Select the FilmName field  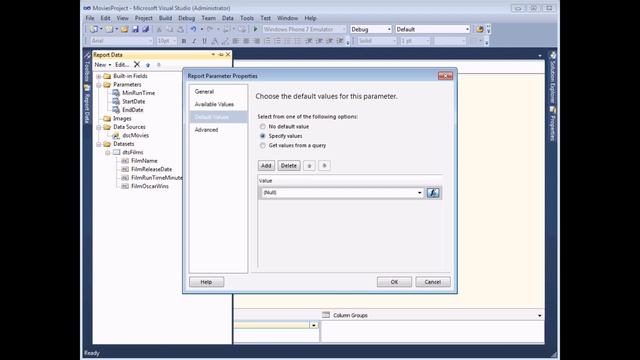[x=144, y=161]
